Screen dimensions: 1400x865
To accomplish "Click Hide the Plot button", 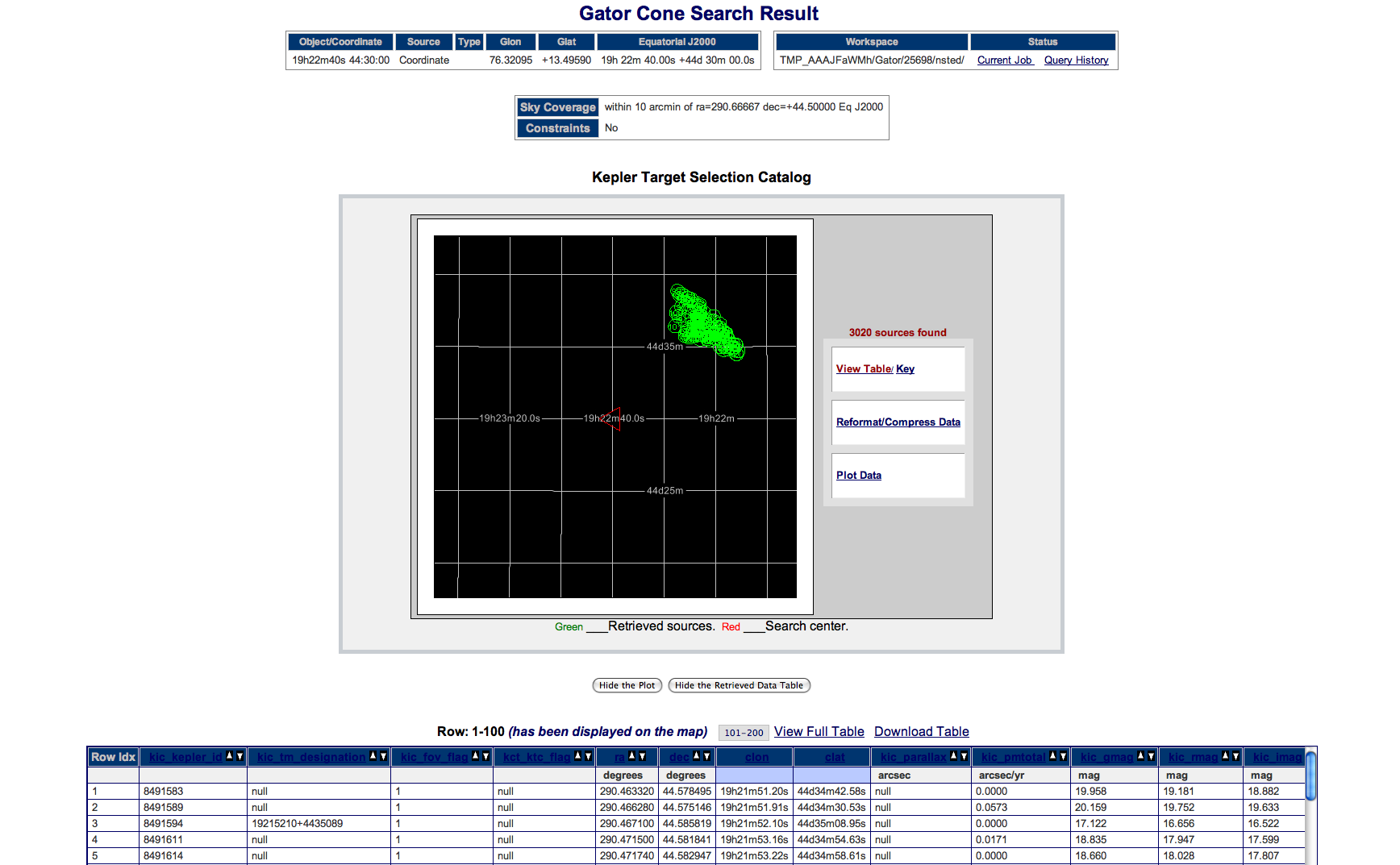I will tap(627, 685).
